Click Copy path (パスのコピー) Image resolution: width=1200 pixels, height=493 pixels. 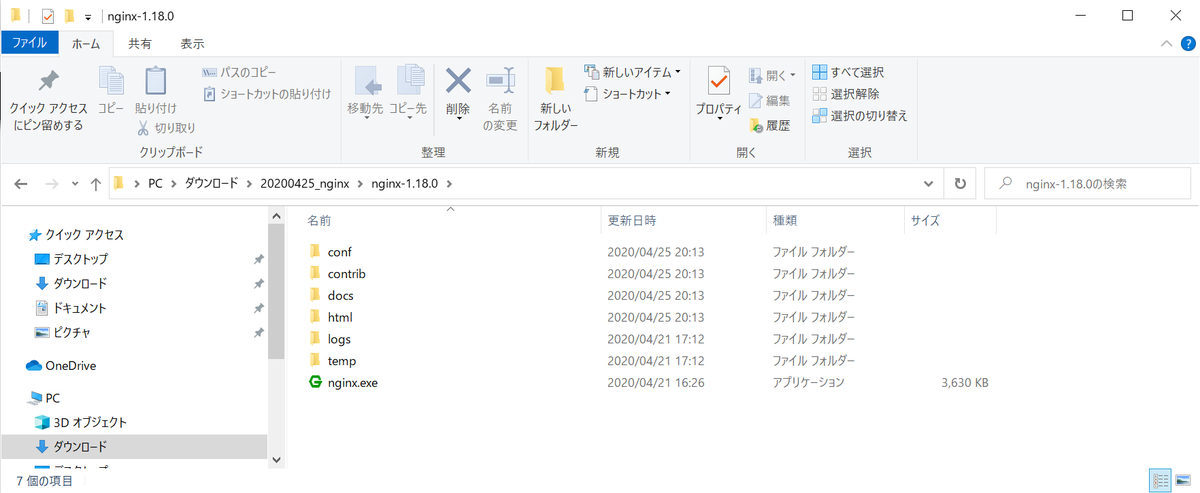(x=239, y=73)
